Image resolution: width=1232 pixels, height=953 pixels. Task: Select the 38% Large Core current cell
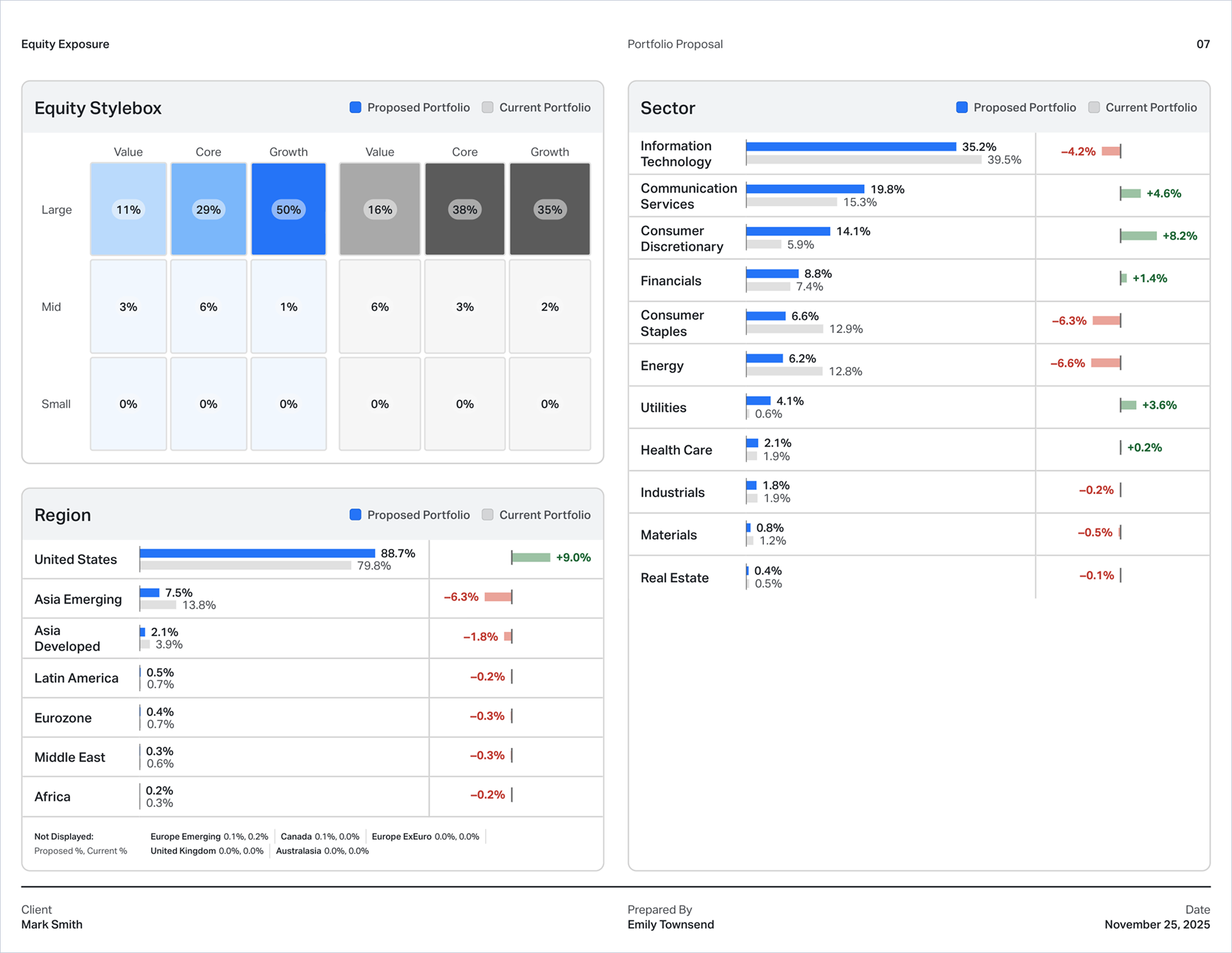[x=464, y=209]
